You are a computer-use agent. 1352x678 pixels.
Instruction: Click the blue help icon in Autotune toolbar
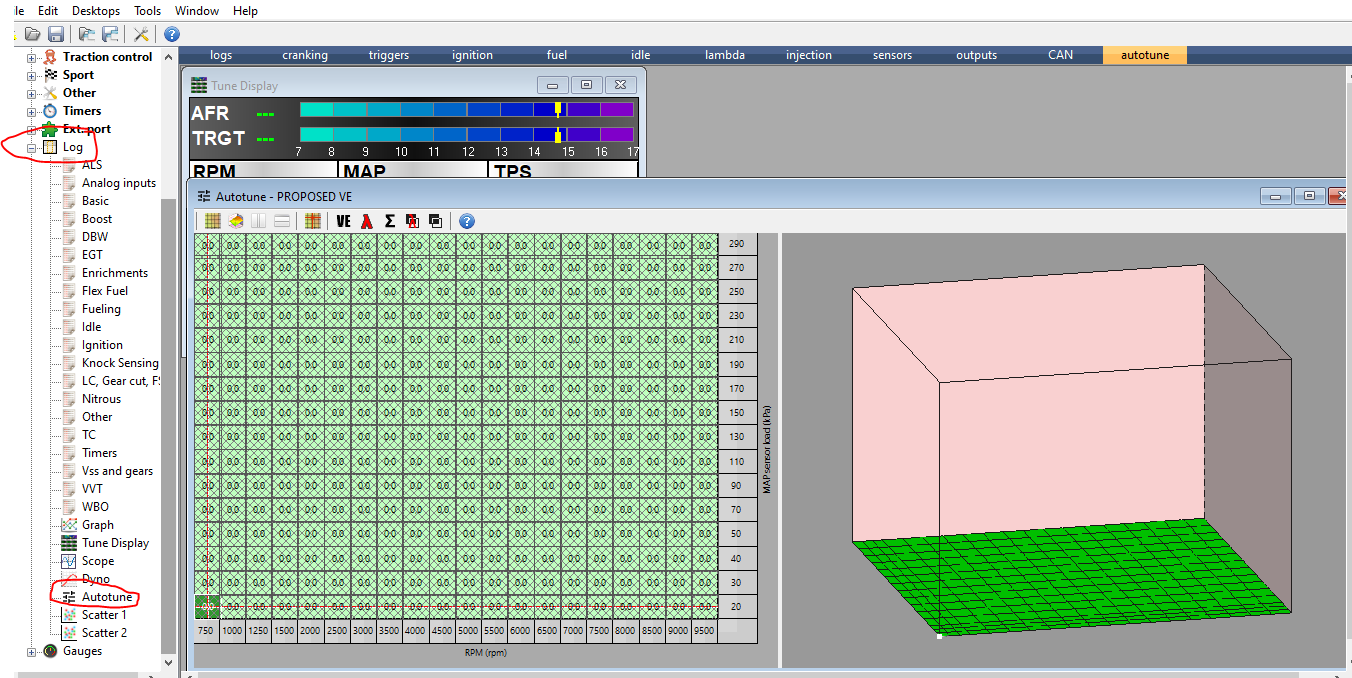466,221
